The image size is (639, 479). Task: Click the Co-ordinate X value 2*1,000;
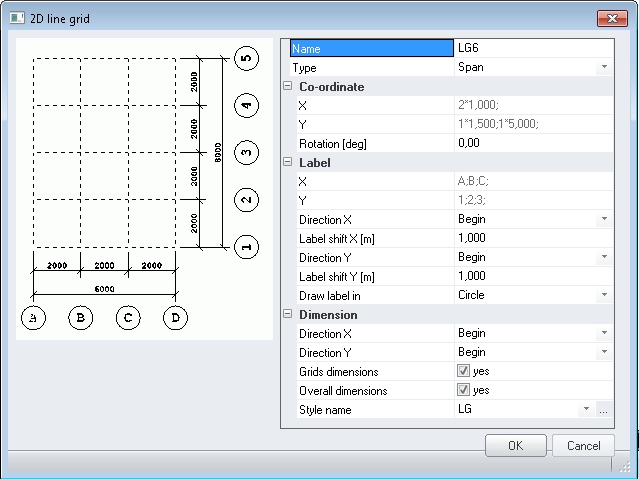point(533,105)
